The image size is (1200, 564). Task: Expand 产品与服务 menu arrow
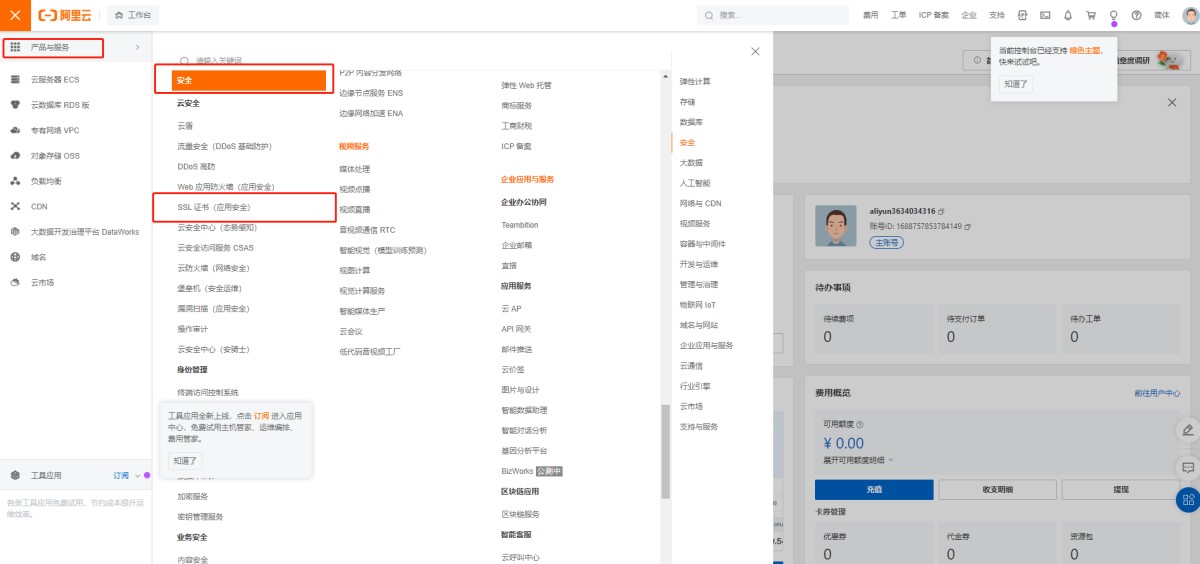click(x=137, y=48)
